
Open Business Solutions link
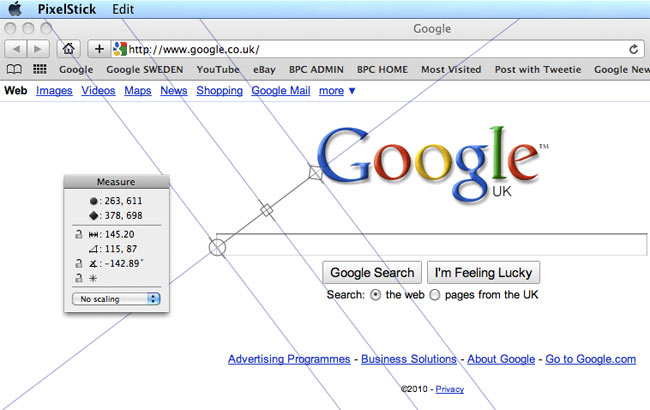(x=409, y=359)
